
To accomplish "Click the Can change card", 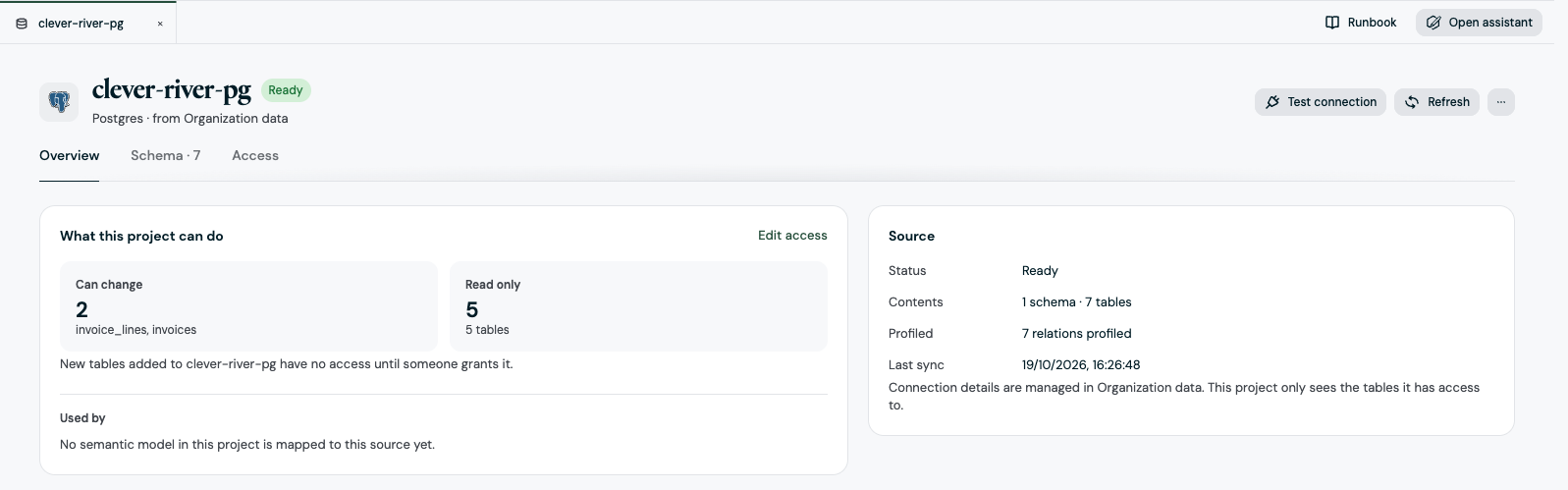I will point(248,306).
